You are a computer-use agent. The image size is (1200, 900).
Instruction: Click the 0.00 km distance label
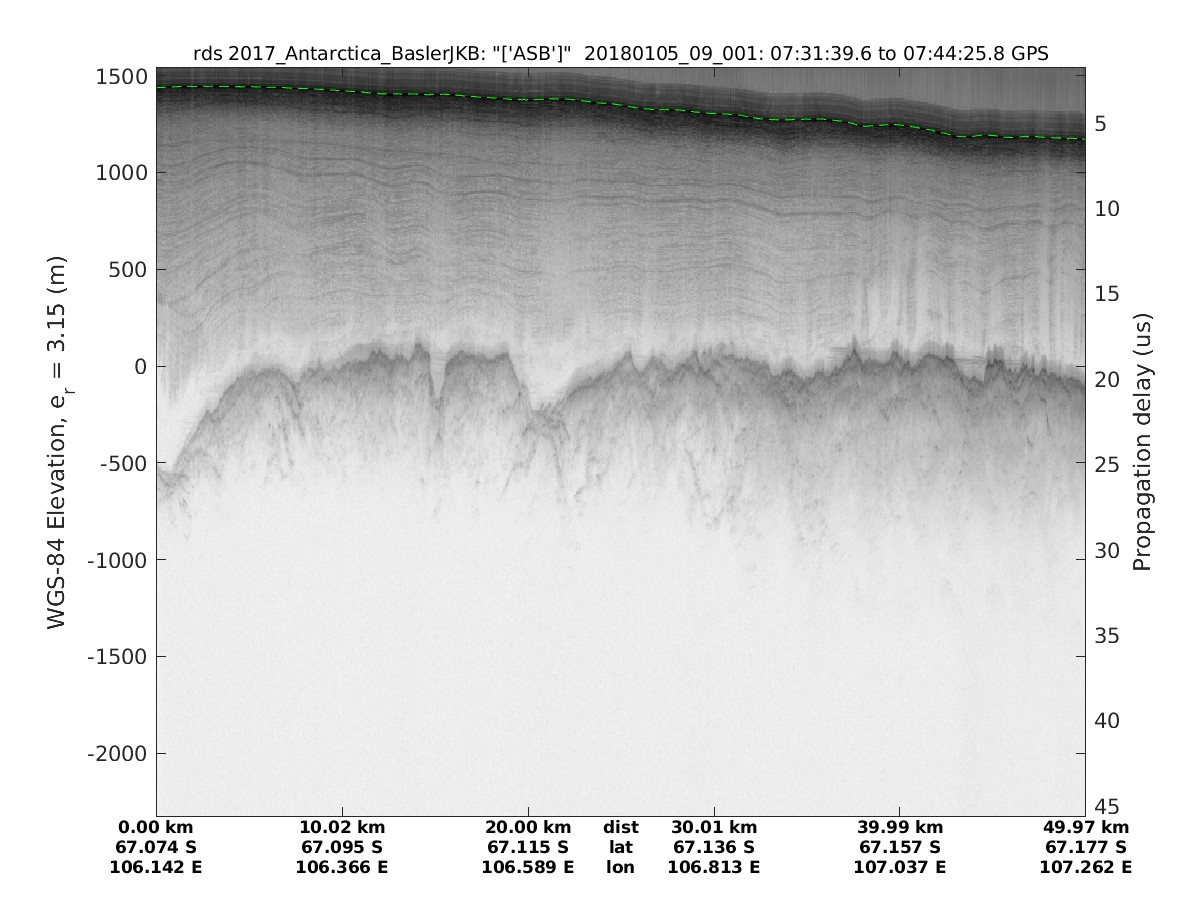[x=156, y=827]
